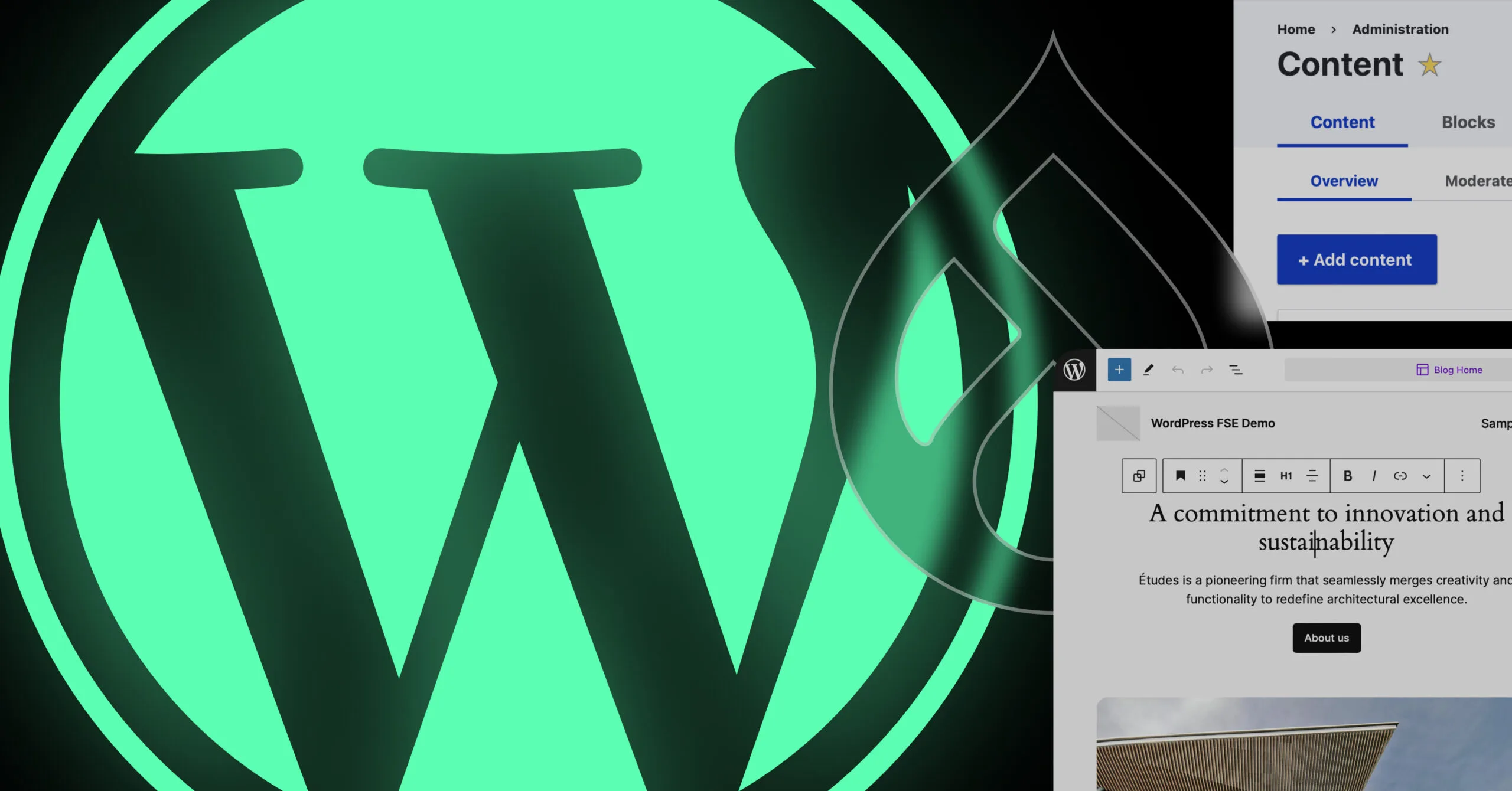Click the Add content button
1512x791 pixels.
pos(1357,260)
